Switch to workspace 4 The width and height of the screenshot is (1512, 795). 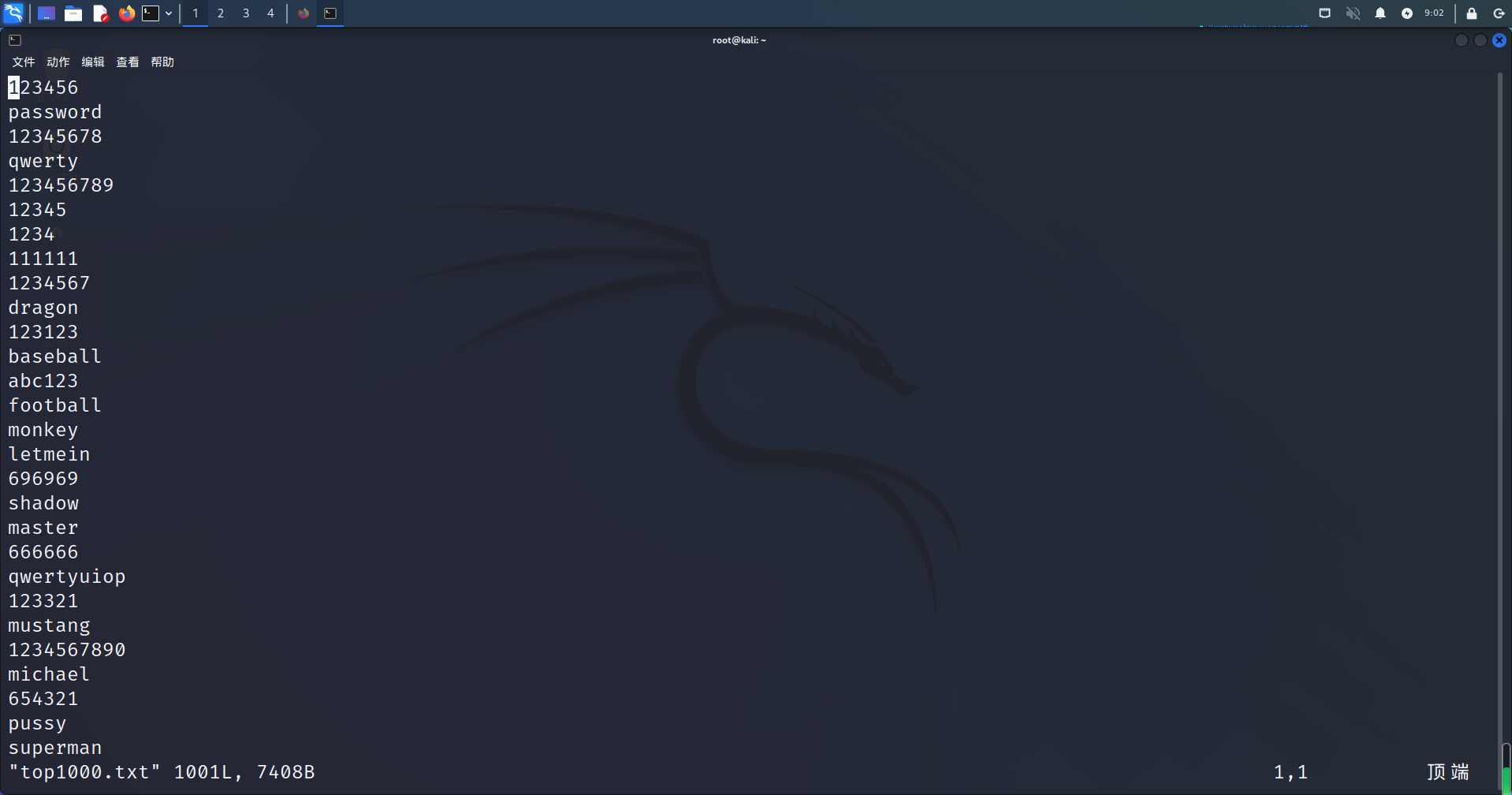pos(270,13)
